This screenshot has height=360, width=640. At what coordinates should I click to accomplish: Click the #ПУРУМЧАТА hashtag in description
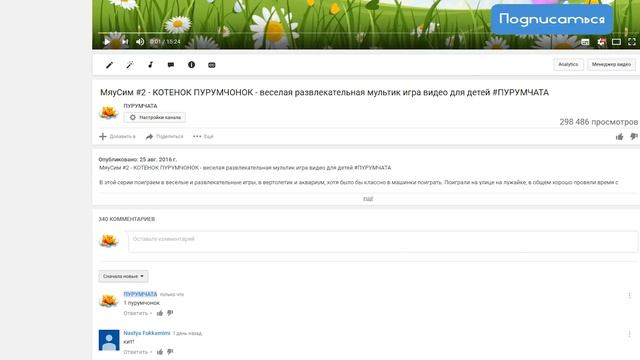pos(373,168)
